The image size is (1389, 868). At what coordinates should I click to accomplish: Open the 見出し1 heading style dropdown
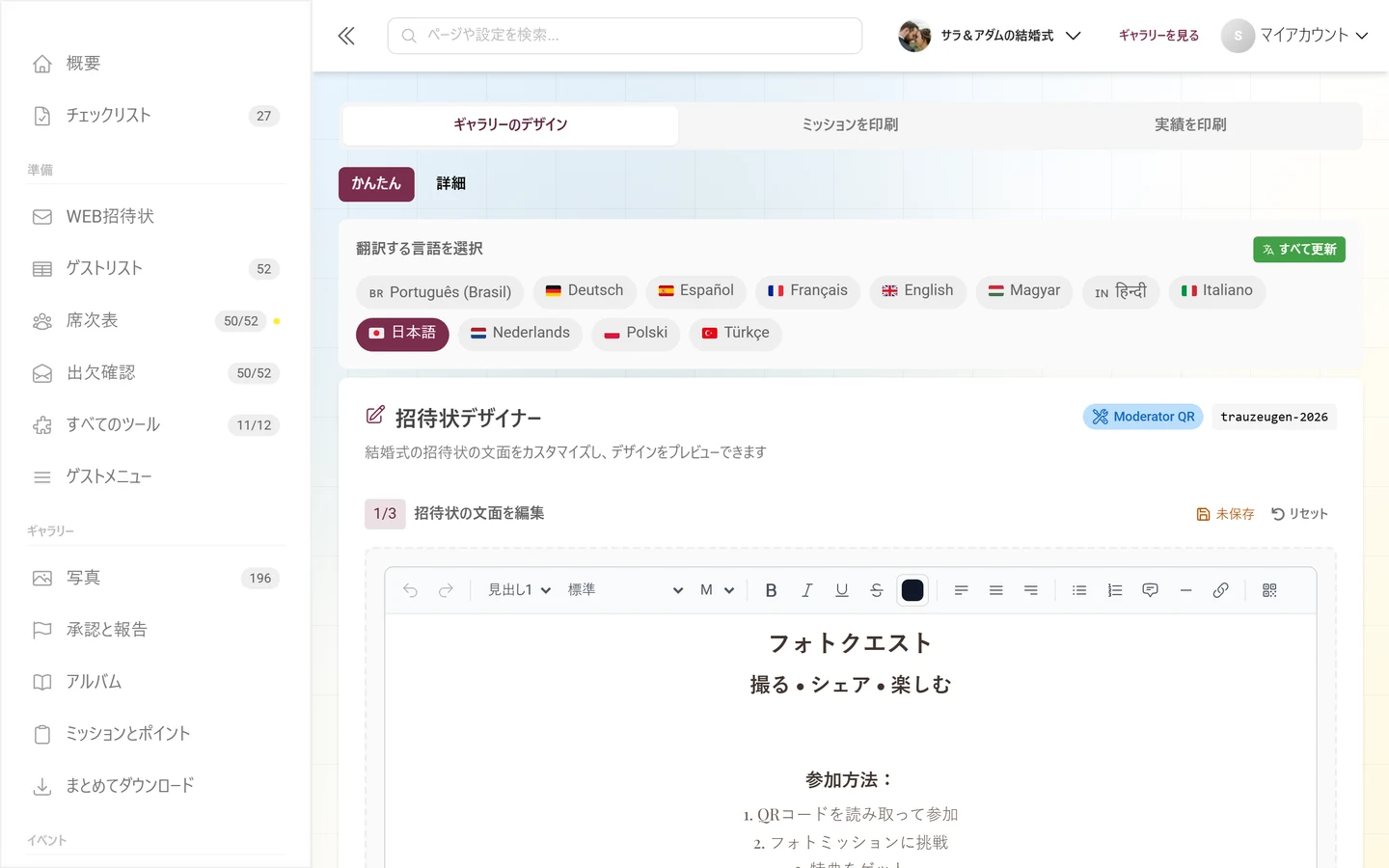[519, 590]
